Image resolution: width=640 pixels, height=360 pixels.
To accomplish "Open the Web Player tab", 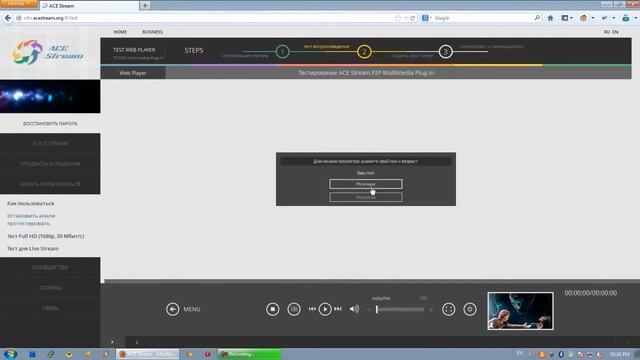I will pos(133,73).
